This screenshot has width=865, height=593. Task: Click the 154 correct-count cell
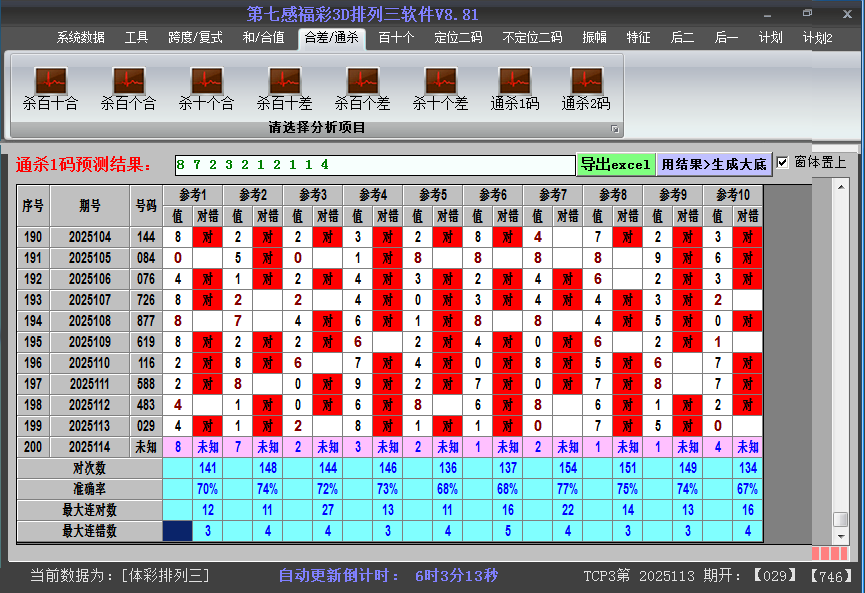coord(568,468)
